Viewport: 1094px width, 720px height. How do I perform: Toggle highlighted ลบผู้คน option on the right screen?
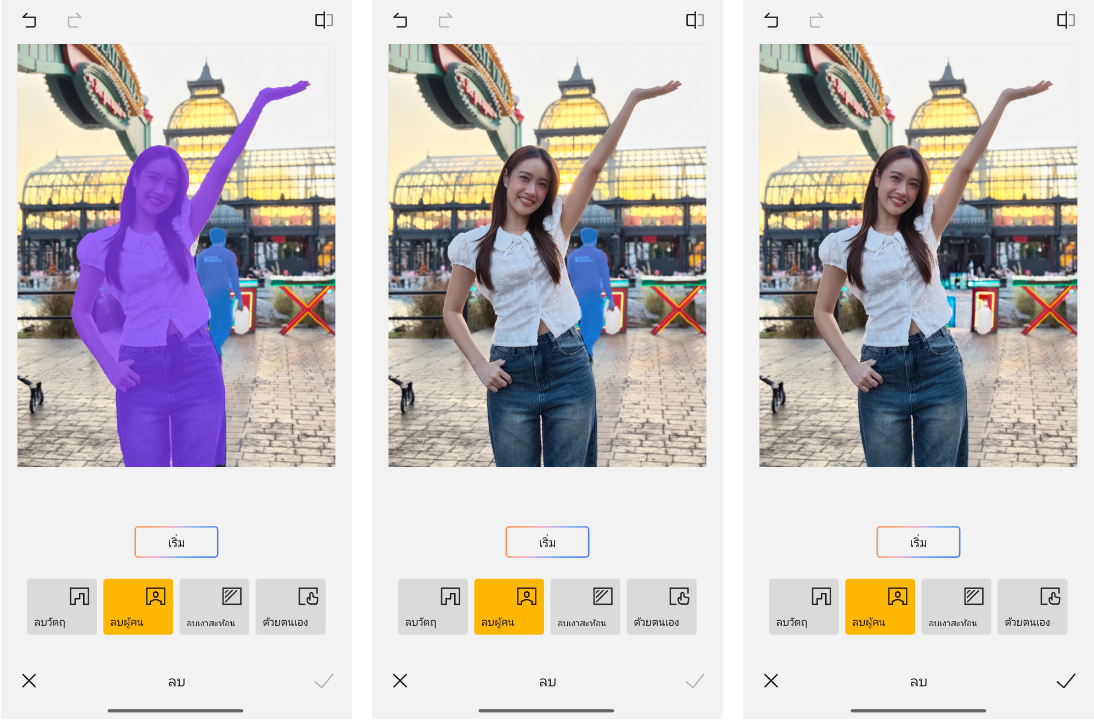tap(880, 606)
